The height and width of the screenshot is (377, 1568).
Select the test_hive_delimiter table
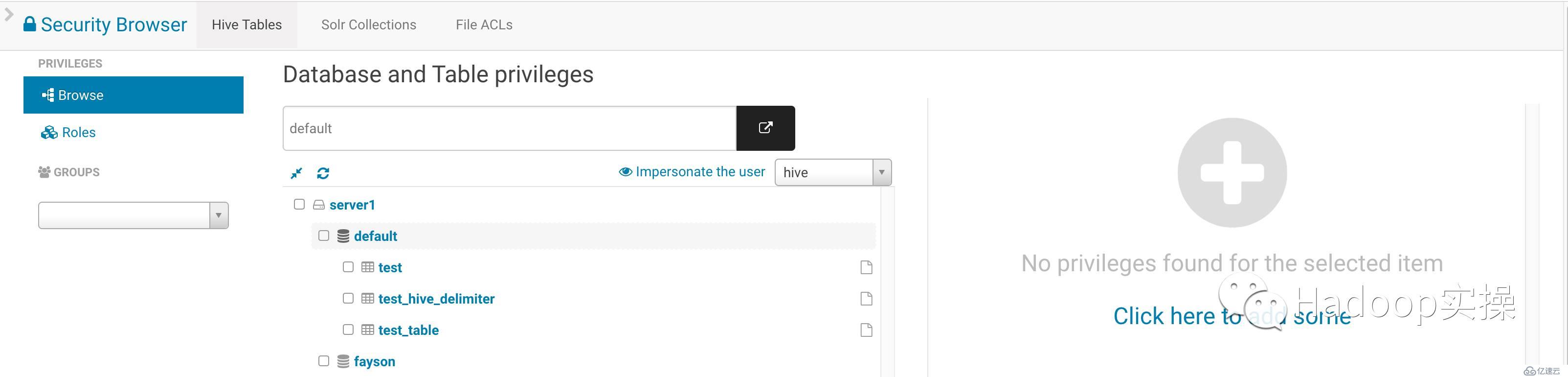click(436, 299)
